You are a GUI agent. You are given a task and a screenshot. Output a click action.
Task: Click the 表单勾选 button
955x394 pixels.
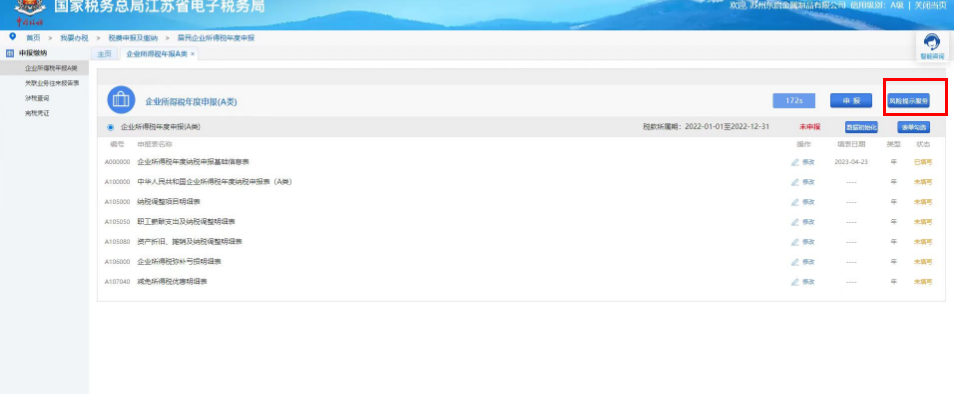[913, 127]
